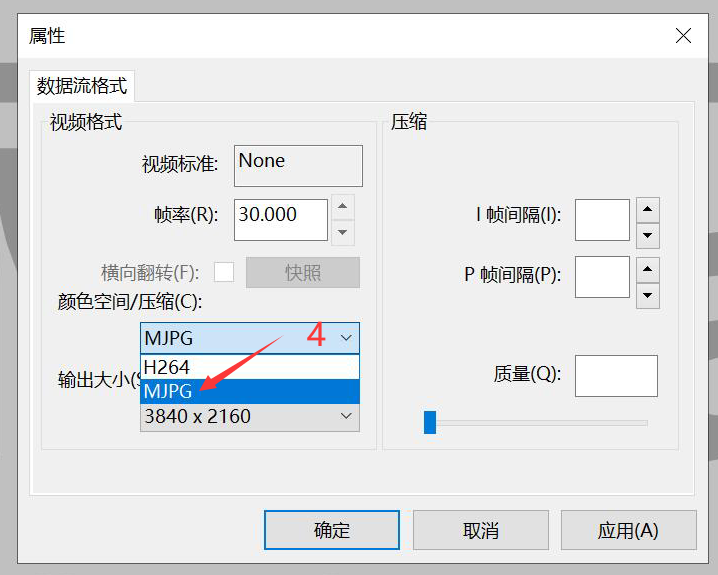This screenshot has height=575, width=718.
Task: Increase I 帧间隔 with the up arrow
Action: pyautogui.click(x=647, y=210)
